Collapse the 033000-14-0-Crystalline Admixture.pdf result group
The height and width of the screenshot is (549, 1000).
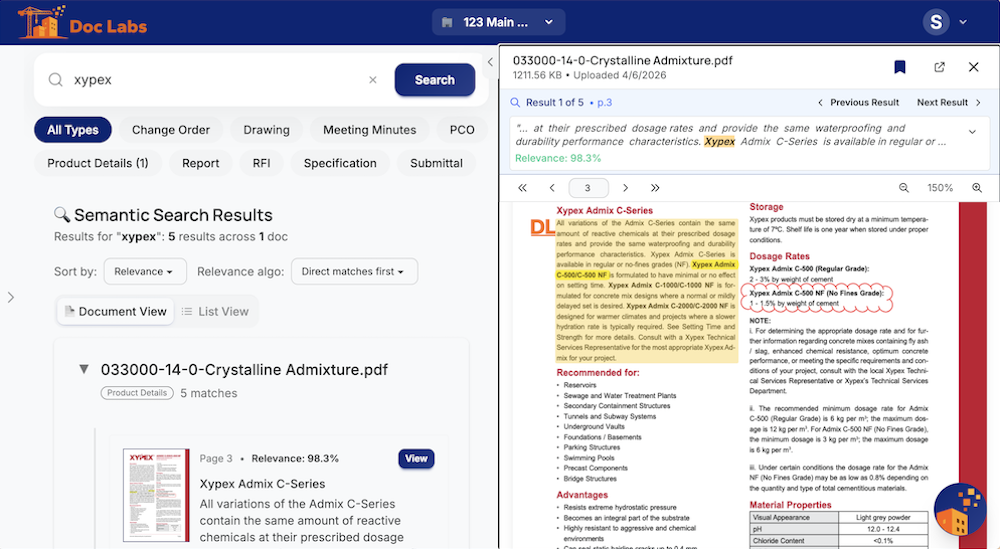pos(84,369)
